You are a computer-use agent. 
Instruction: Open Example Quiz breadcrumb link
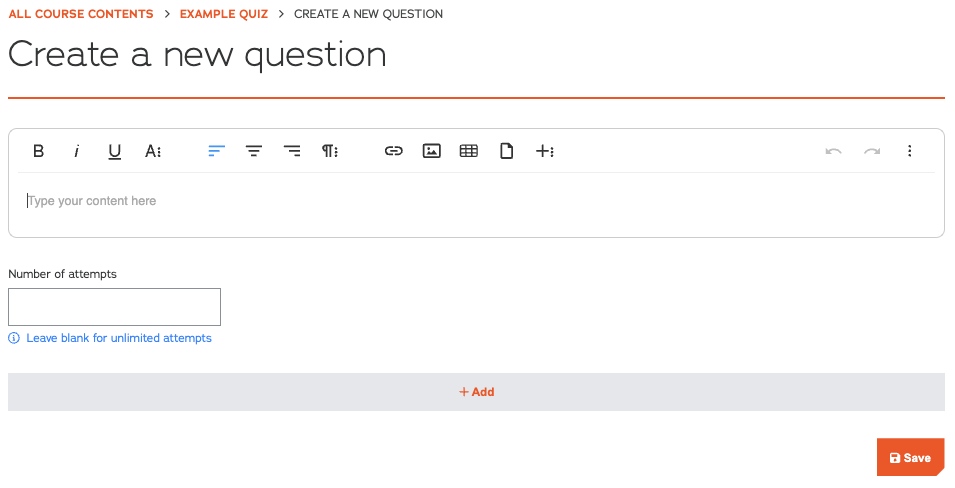tap(224, 14)
